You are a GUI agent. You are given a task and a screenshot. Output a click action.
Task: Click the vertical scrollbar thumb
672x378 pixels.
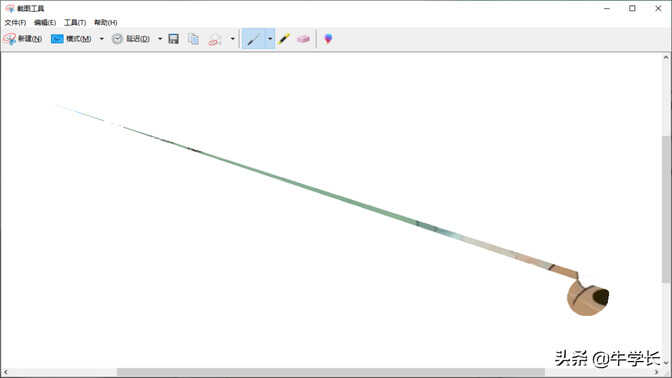tap(666, 209)
